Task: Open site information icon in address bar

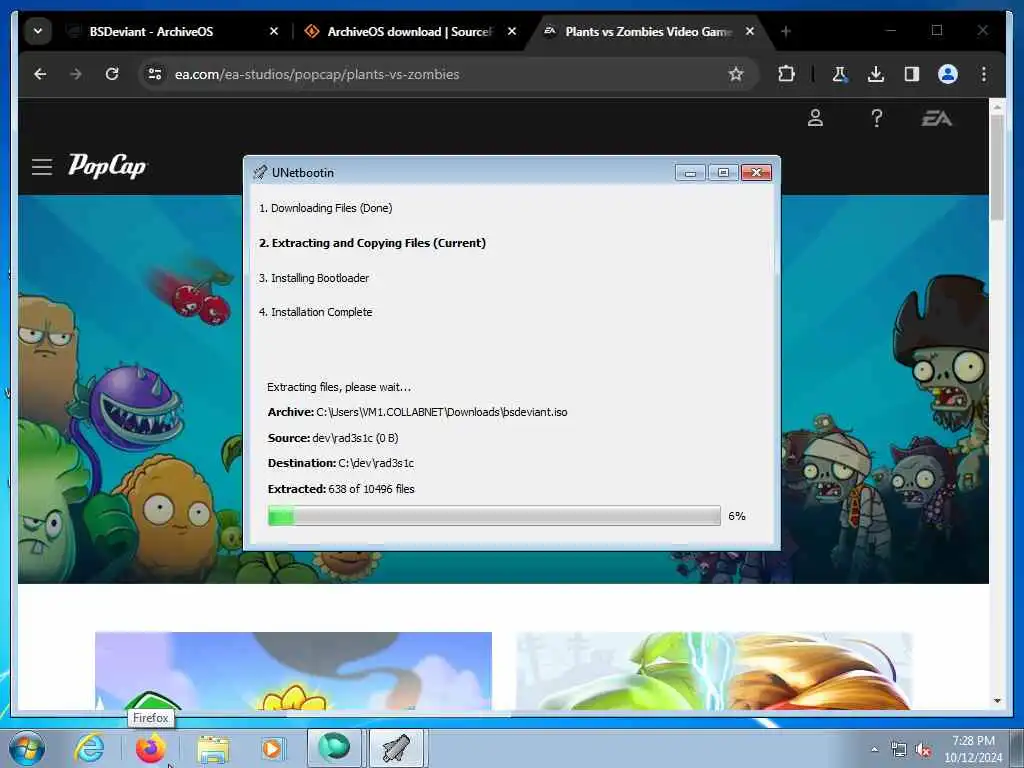Action: click(x=155, y=74)
